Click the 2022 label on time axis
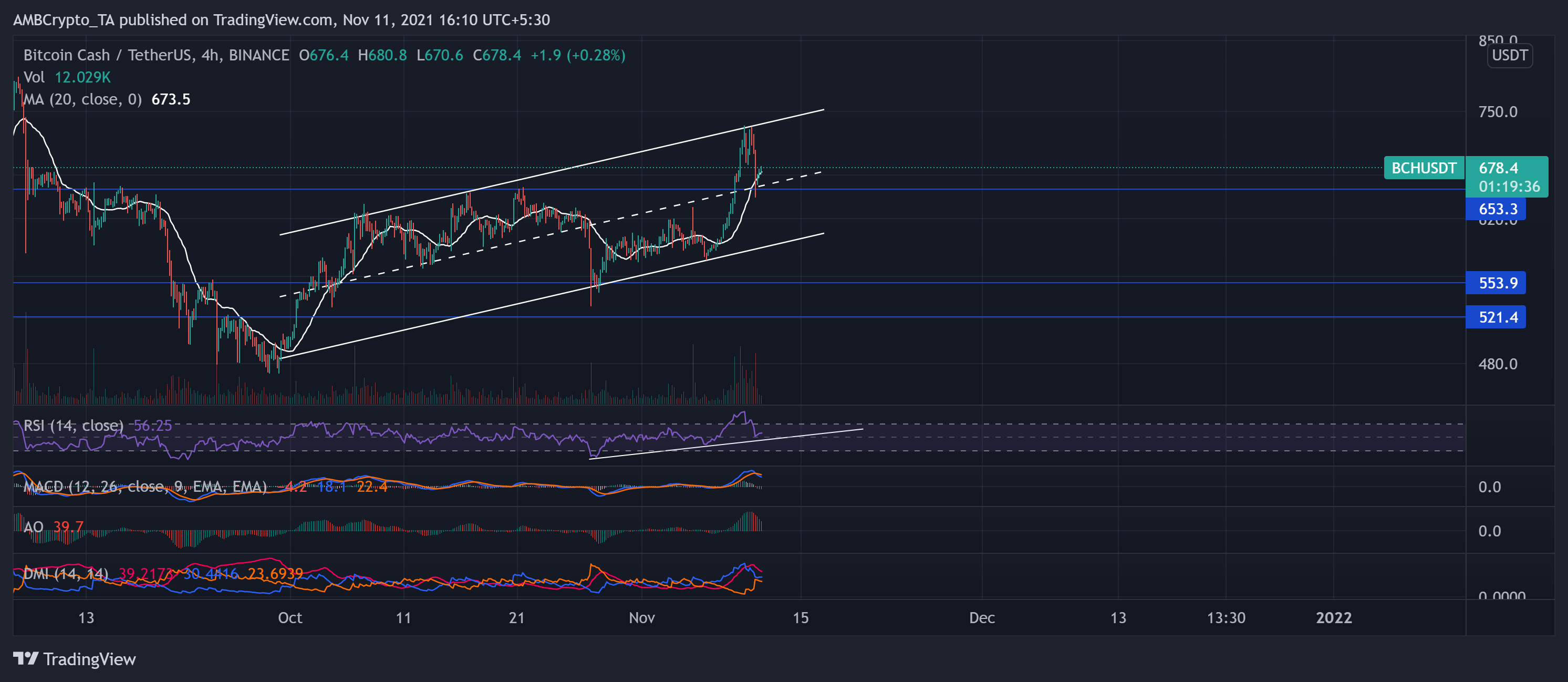Image resolution: width=1568 pixels, height=682 pixels. tap(1334, 617)
